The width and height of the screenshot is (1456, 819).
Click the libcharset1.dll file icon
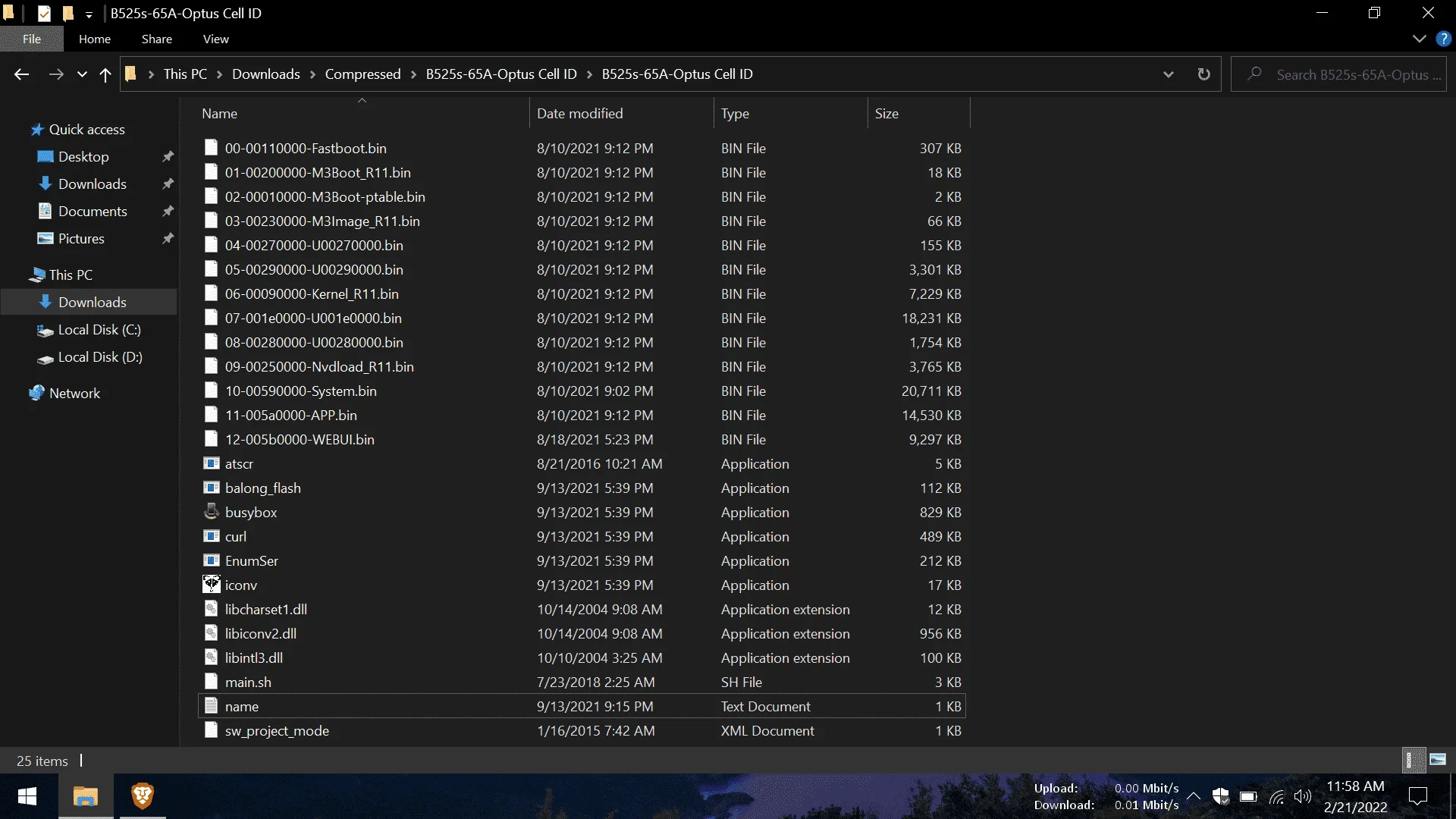pos(212,609)
